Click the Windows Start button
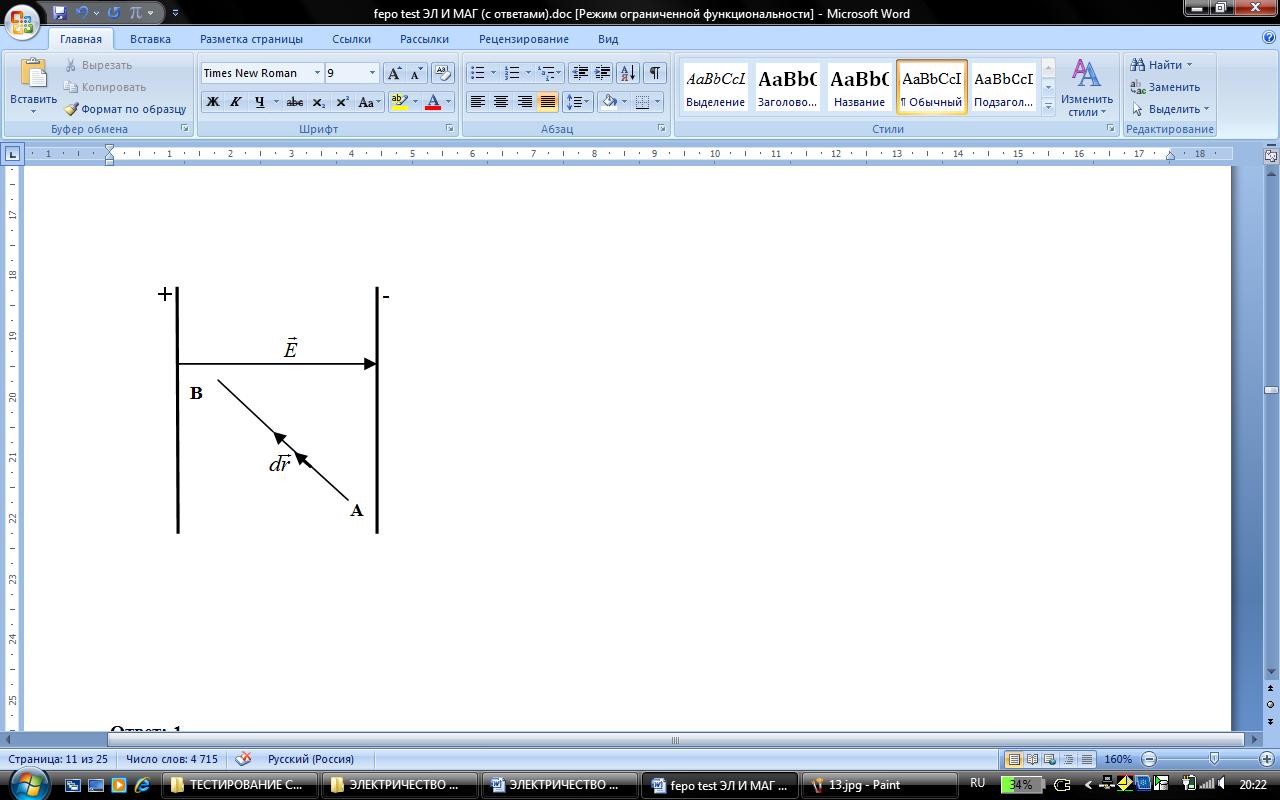The image size is (1280, 800). click(27, 784)
